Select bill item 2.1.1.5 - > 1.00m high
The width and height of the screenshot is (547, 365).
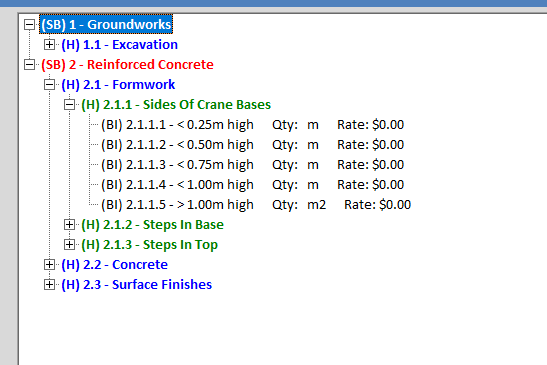(x=256, y=204)
